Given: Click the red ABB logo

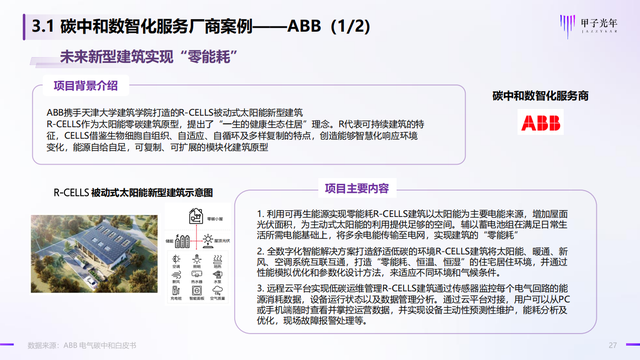Looking at the screenshot, I should (x=540, y=122).
